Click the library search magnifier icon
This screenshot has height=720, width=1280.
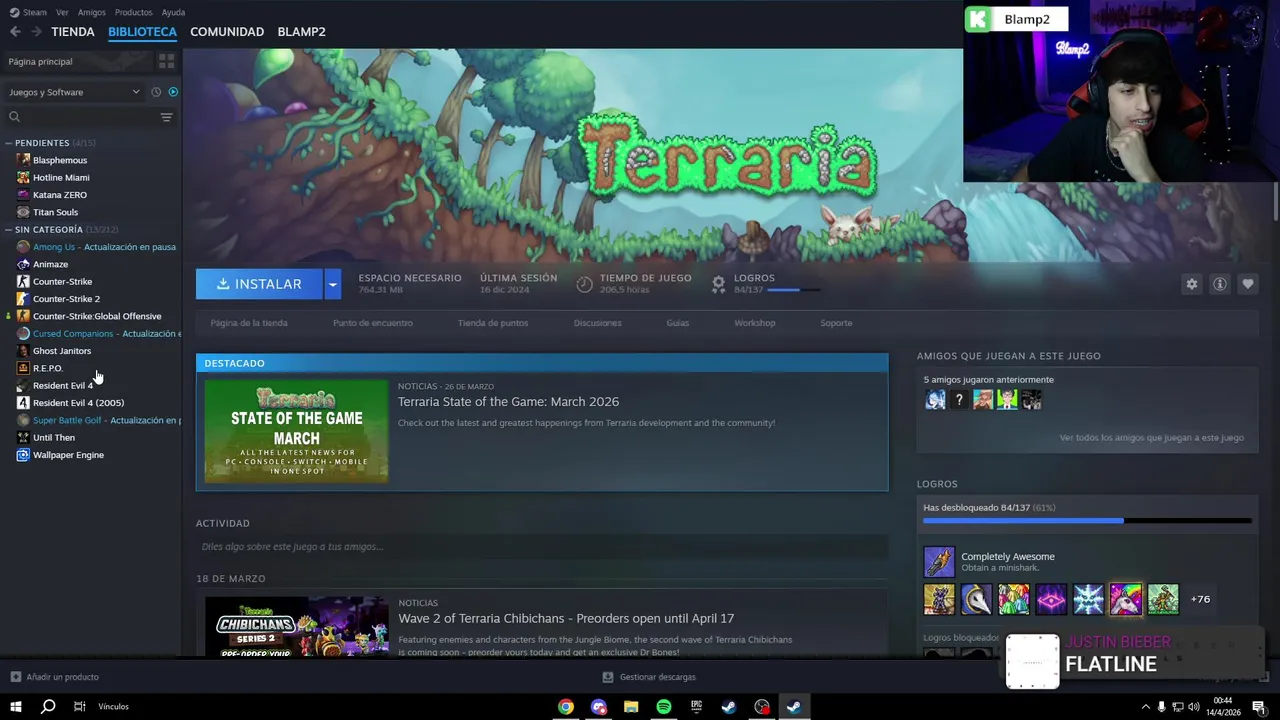14,117
